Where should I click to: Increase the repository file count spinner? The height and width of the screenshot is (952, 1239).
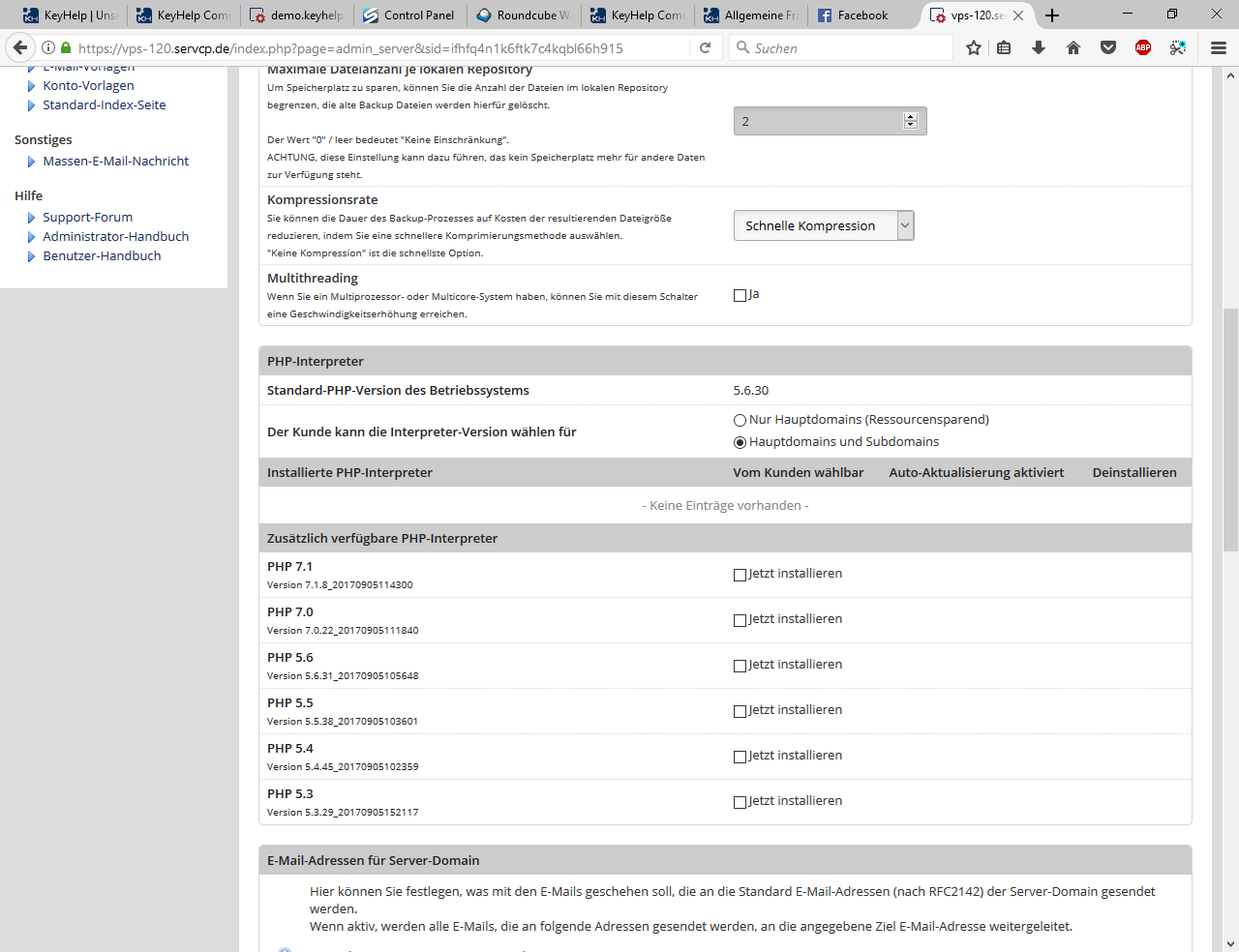910,116
